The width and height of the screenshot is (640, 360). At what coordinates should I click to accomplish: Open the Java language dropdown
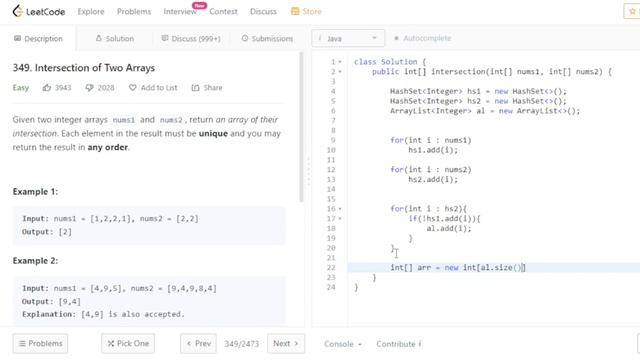(x=348, y=38)
